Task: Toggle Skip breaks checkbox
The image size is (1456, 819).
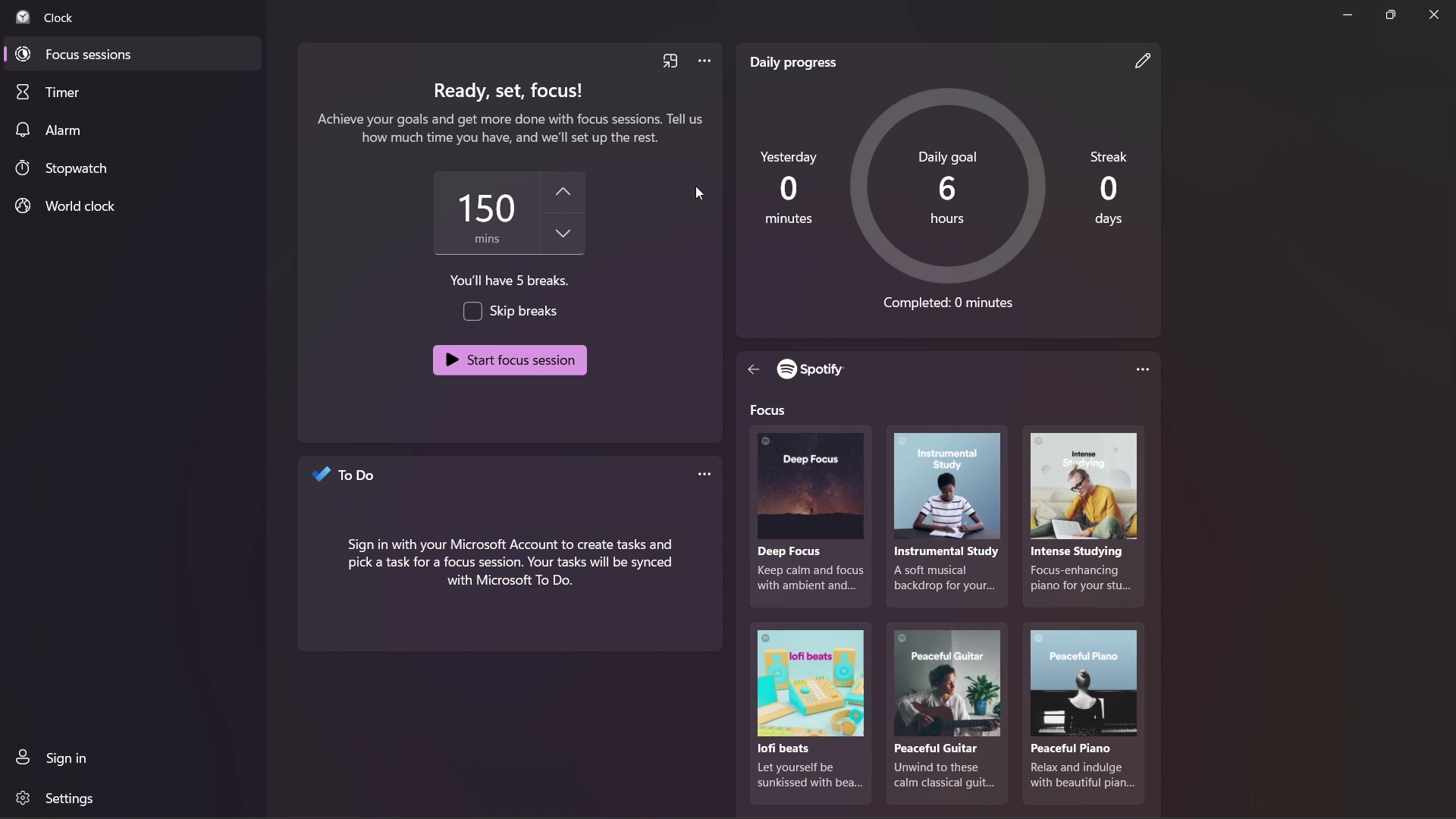Action: 472,311
